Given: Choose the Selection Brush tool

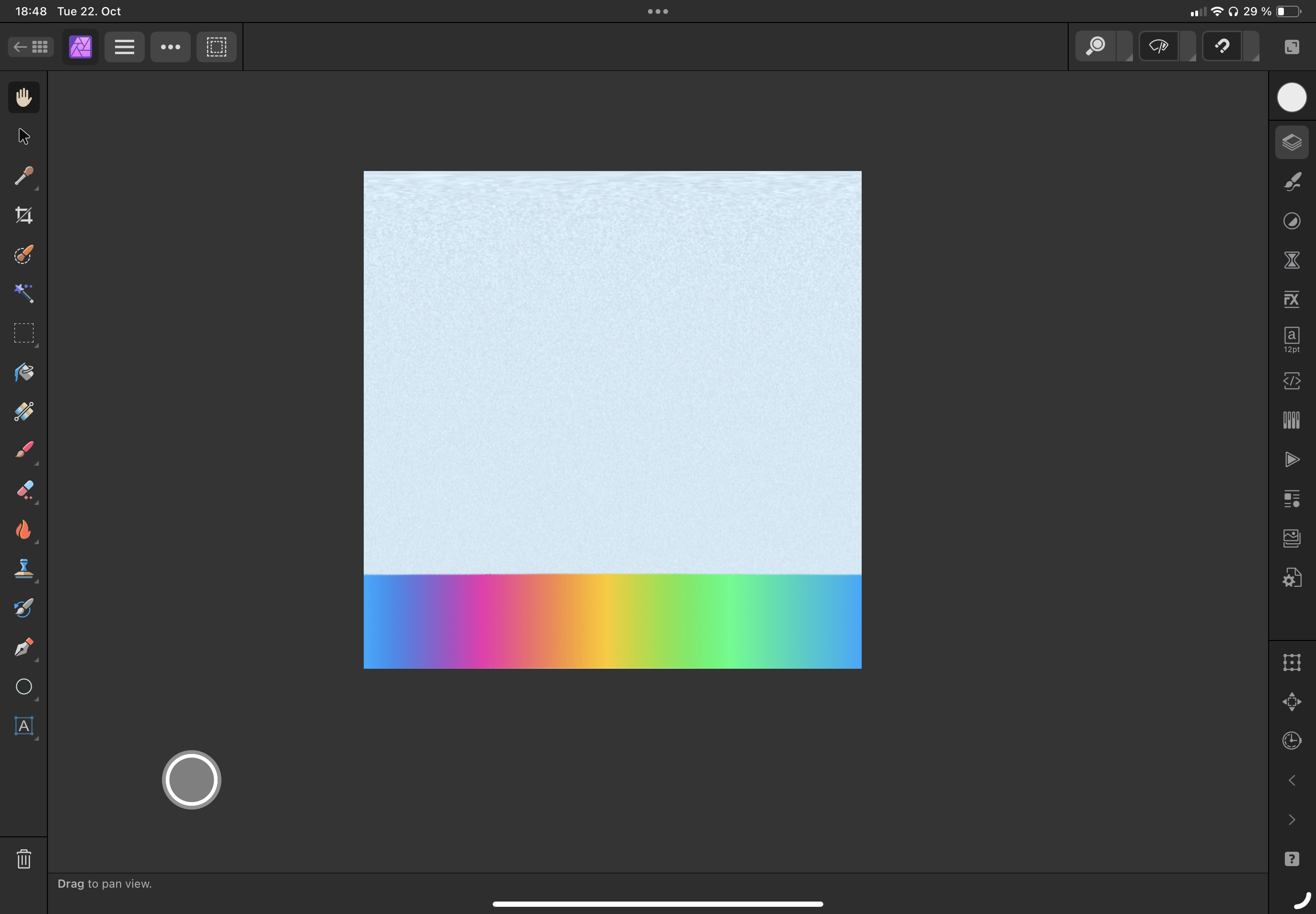Looking at the screenshot, I should 23,254.
